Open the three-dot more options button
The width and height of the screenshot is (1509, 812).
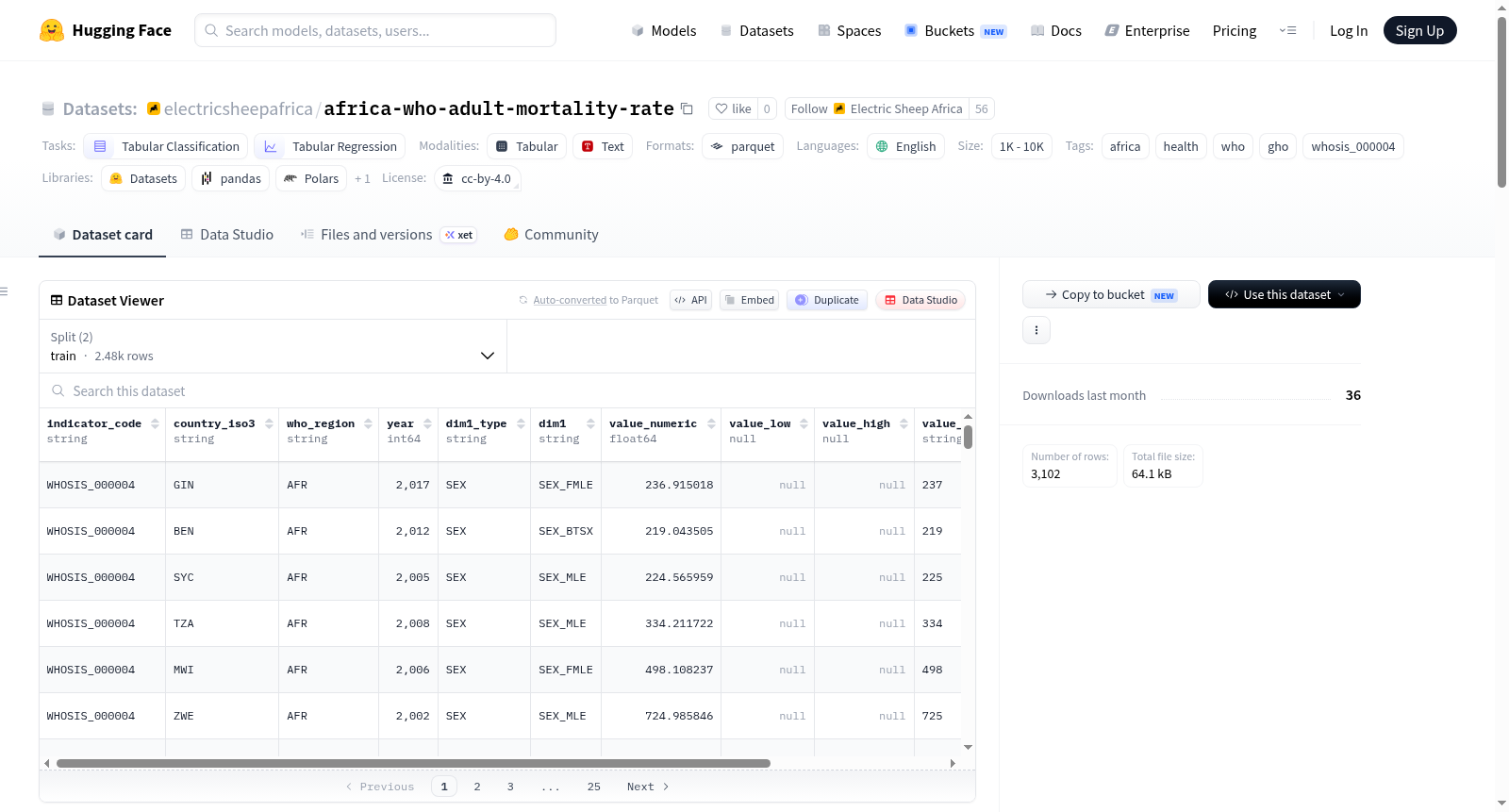tap(1036, 330)
